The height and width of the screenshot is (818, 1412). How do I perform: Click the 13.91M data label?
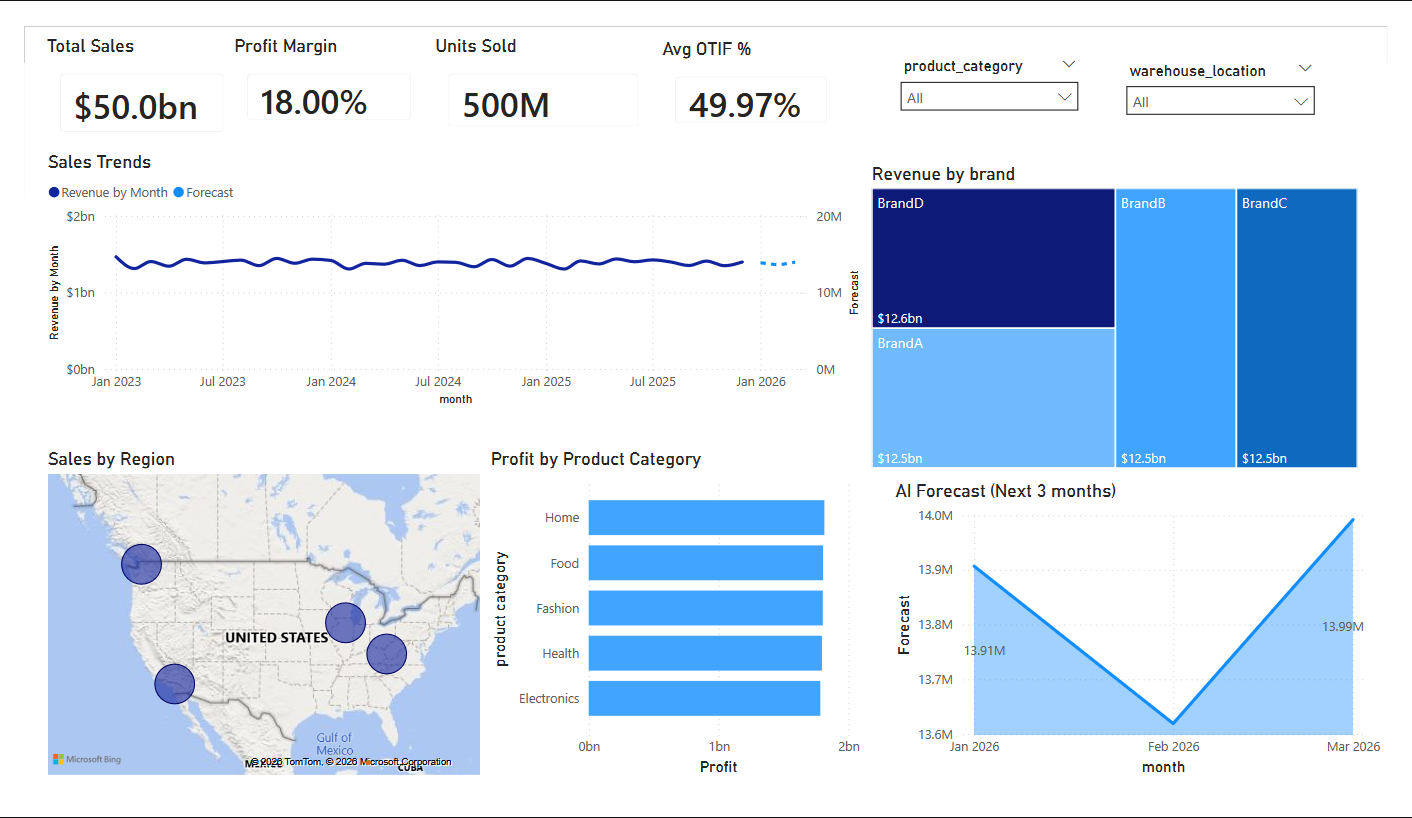tap(985, 651)
